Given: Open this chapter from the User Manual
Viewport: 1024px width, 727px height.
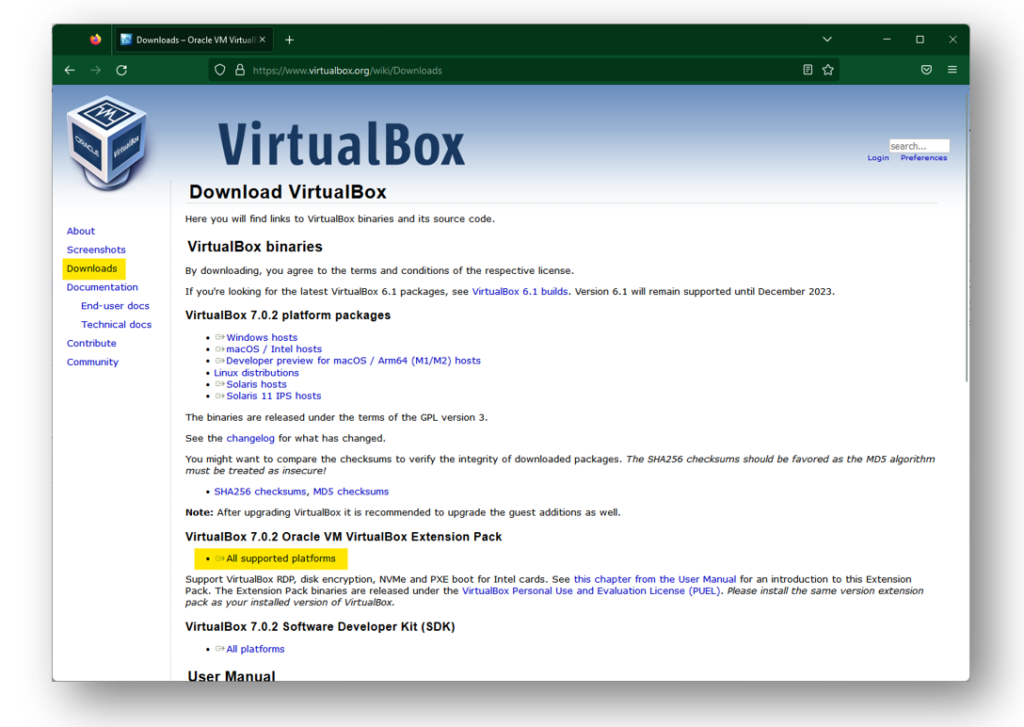Looking at the screenshot, I should tap(654, 579).
